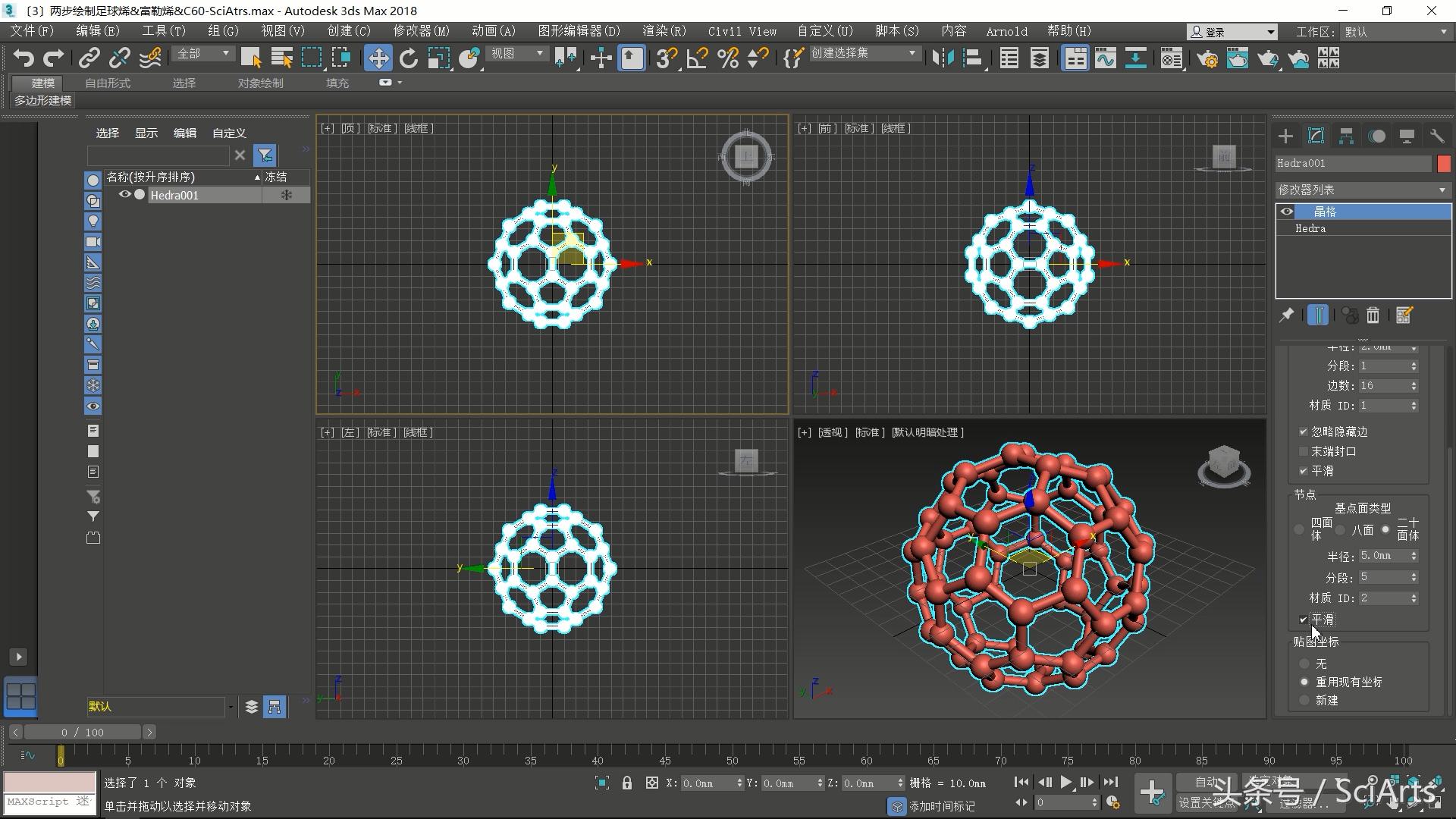Select the Select and Move tool
1456x819 pixels.
click(x=378, y=58)
